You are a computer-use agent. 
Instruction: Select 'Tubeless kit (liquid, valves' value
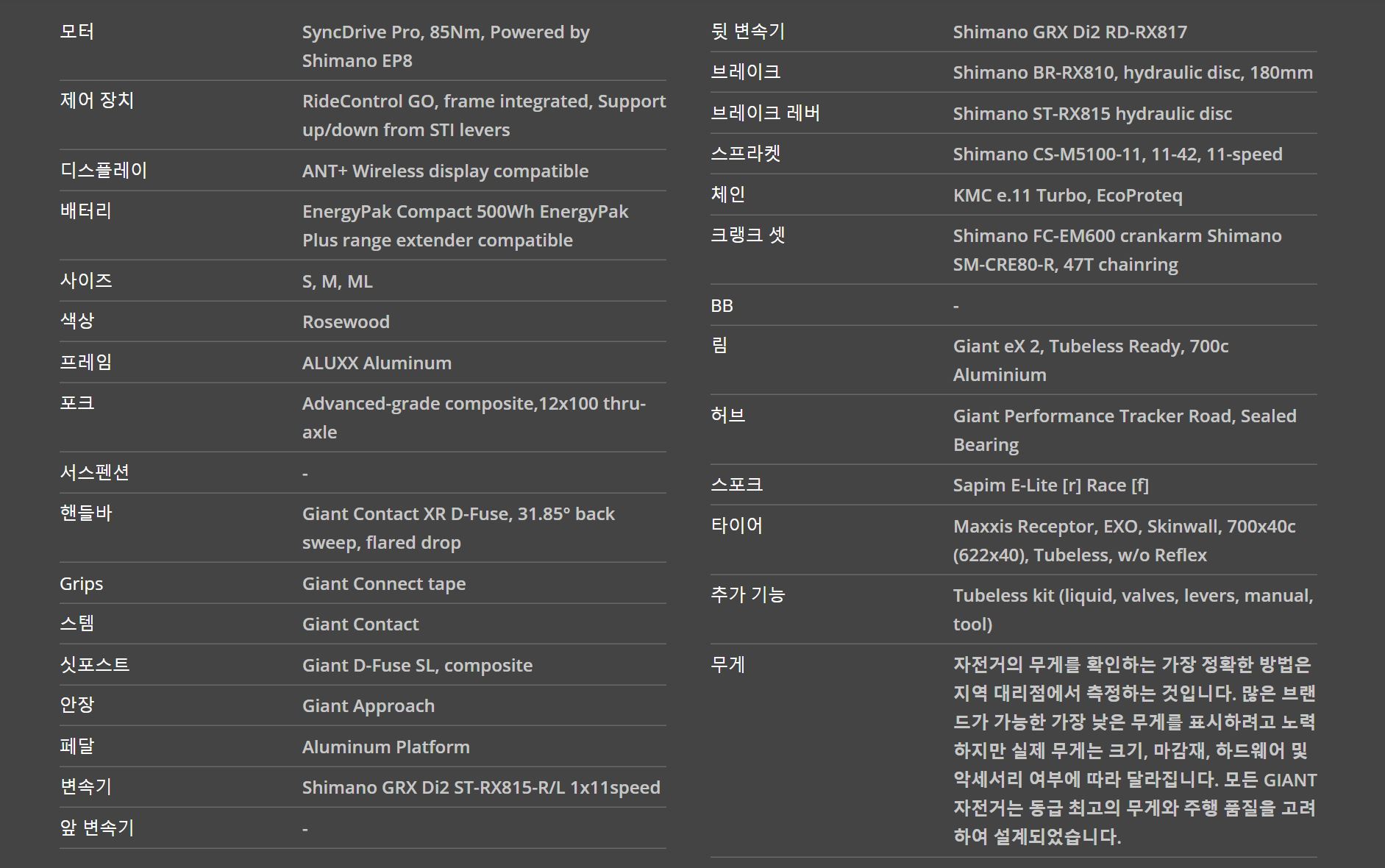(1066, 596)
